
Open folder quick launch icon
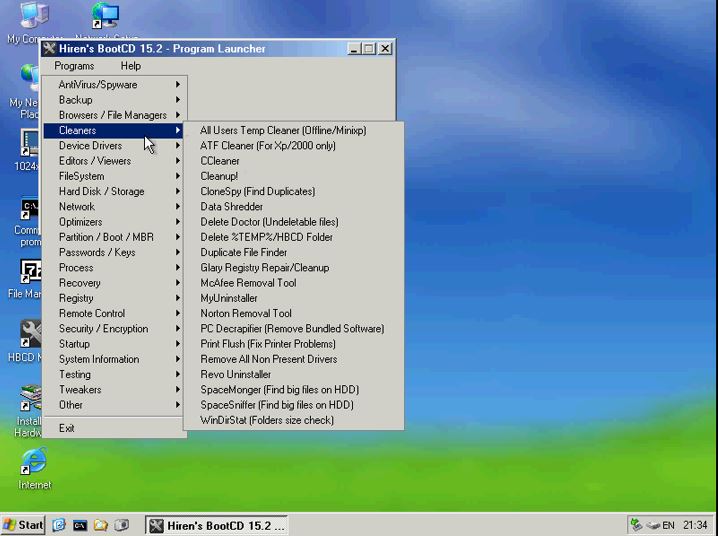click(x=101, y=525)
